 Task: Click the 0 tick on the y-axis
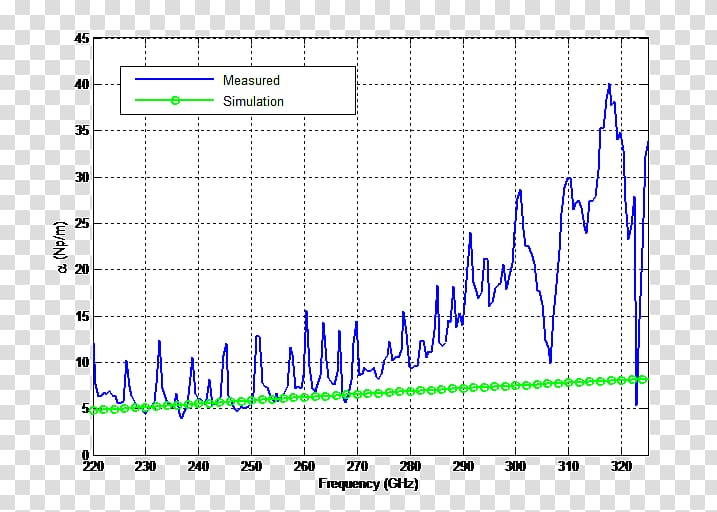point(84,455)
